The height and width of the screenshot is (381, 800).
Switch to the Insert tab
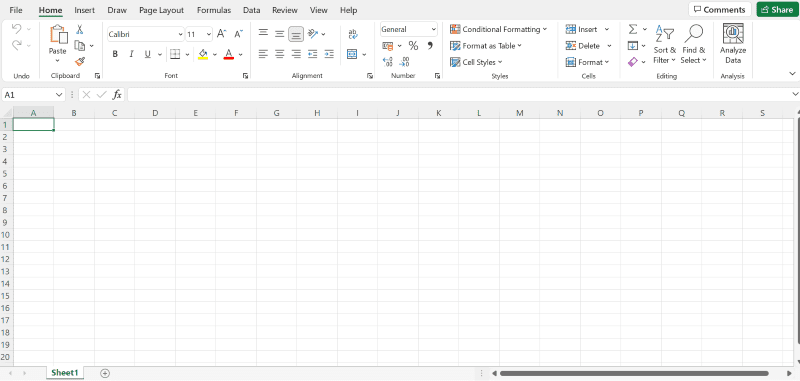[x=84, y=10]
